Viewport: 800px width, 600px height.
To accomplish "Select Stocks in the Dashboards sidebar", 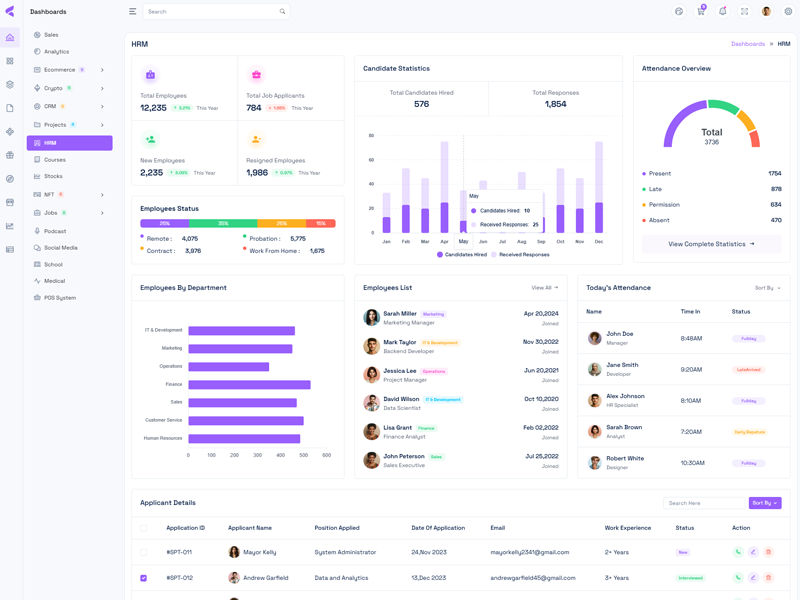I will 53,176.
